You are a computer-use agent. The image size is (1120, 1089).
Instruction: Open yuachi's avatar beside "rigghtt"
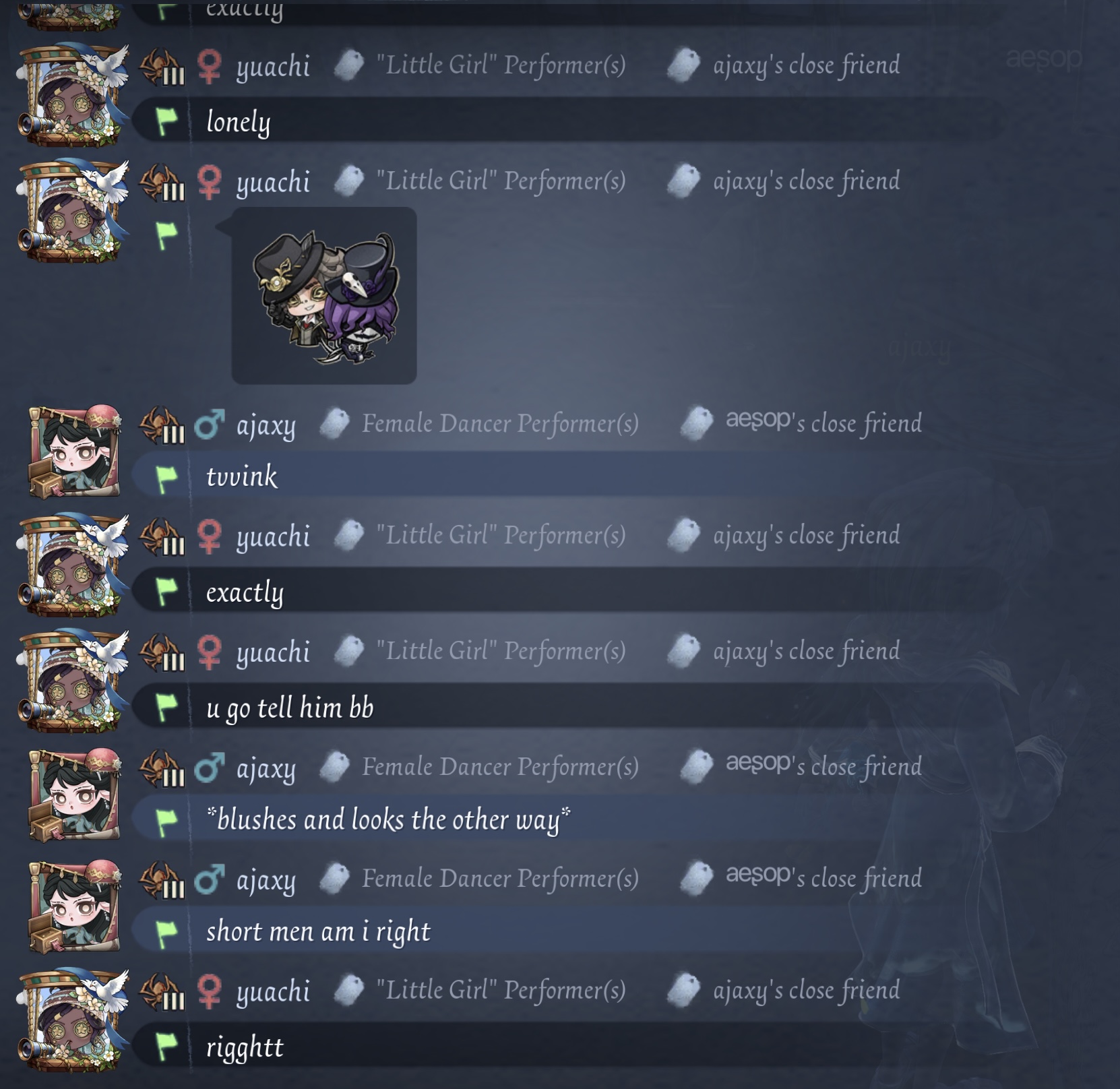point(73,1019)
